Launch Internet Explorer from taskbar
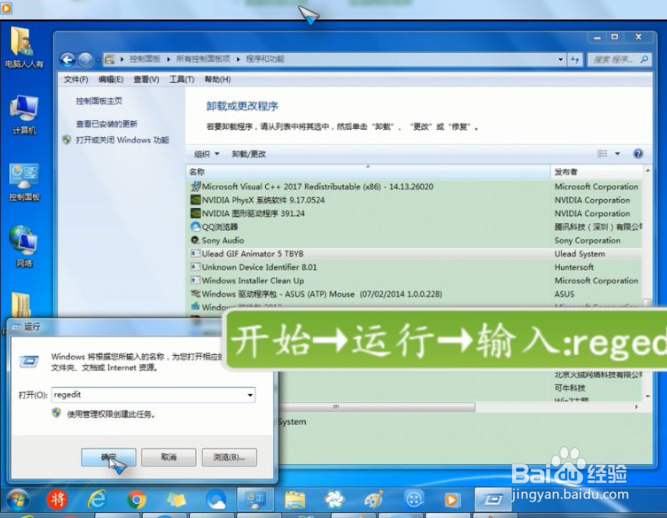667x518 pixels. [x=97, y=499]
